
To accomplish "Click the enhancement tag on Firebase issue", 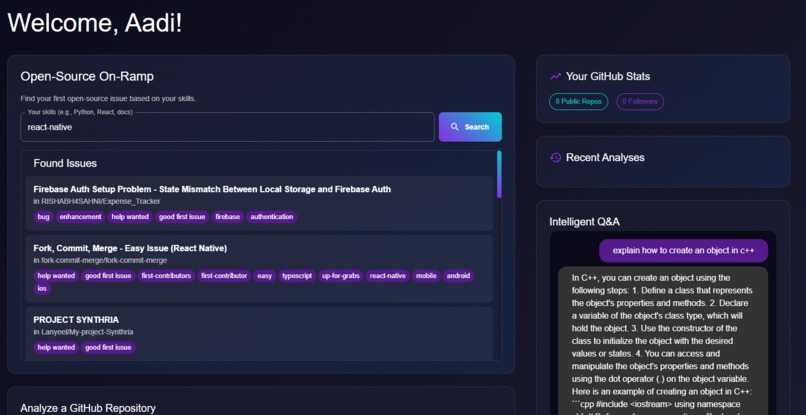I will click(x=81, y=217).
